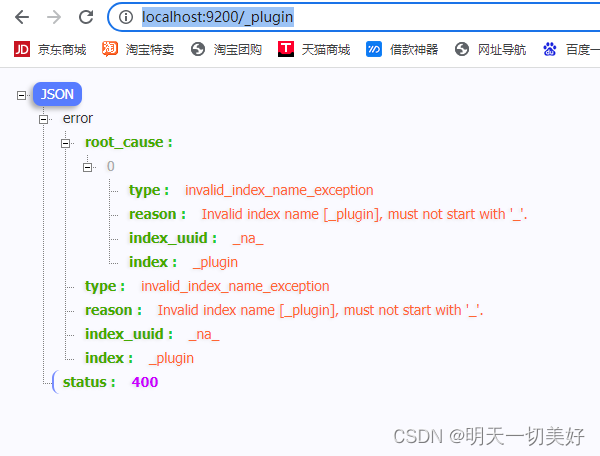Image resolution: width=600 pixels, height=456 pixels.
Task: View site information icon in address bar
Action: 126,17
